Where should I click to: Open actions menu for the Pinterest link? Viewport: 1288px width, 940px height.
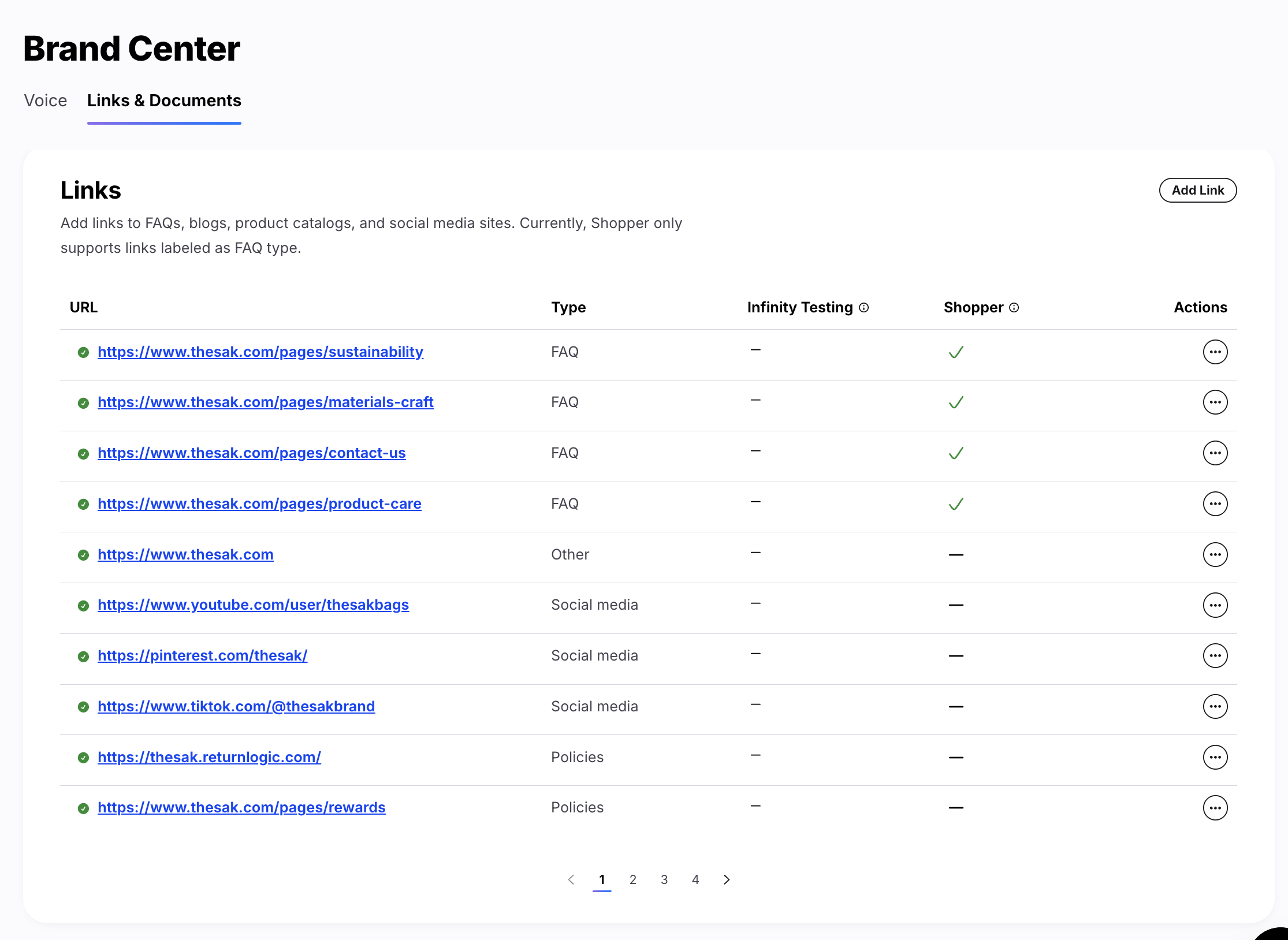(1215, 655)
